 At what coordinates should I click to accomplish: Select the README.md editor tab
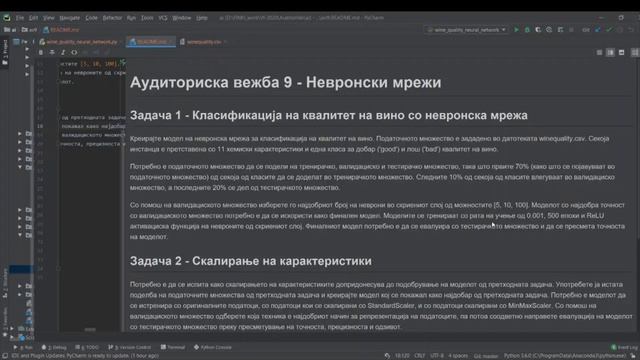[151, 42]
